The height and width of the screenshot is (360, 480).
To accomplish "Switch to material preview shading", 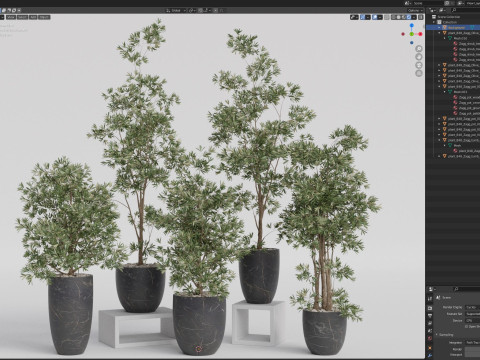I will coord(404,17).
